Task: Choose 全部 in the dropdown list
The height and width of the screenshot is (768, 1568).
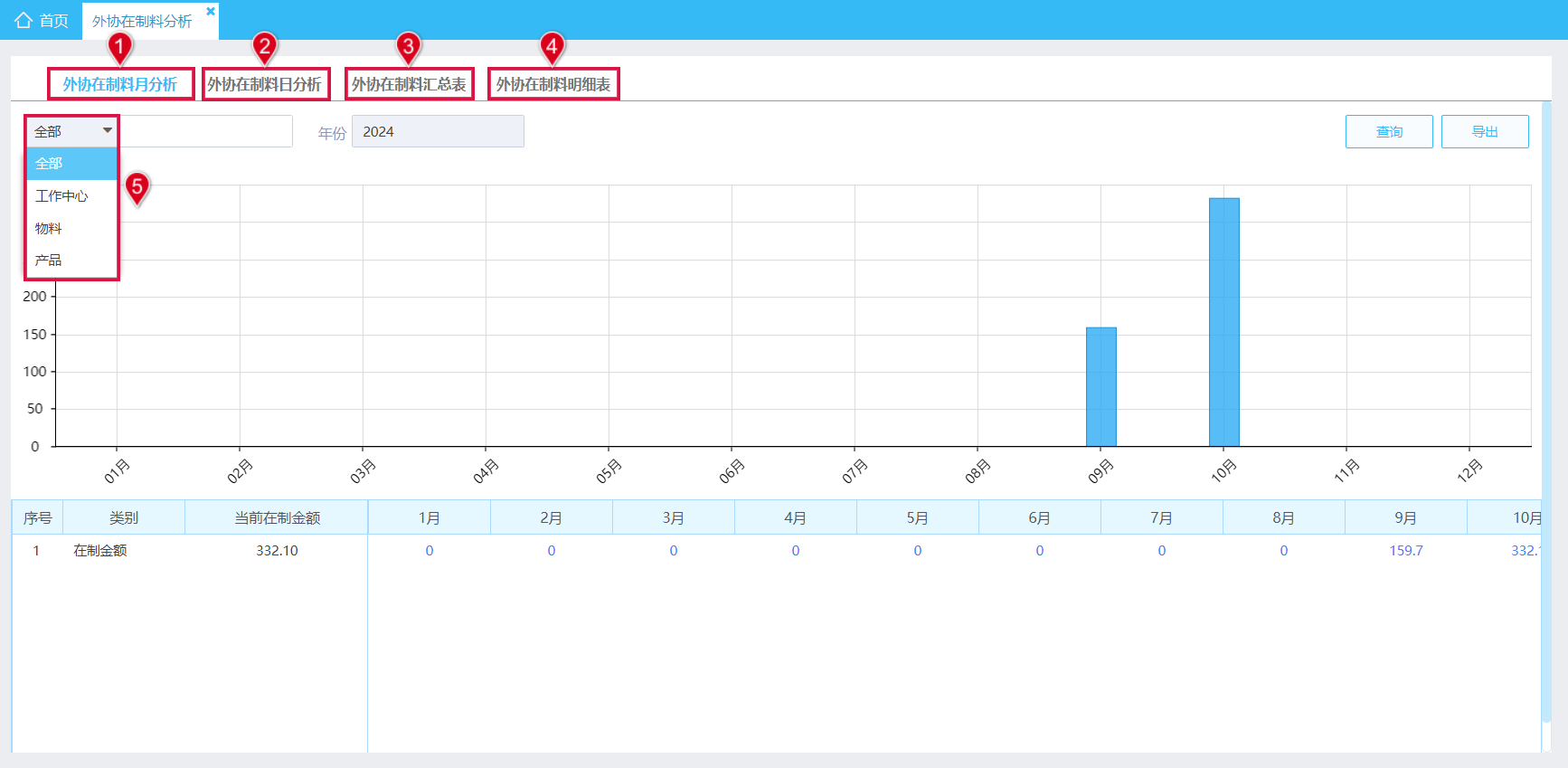Action: 71,164
